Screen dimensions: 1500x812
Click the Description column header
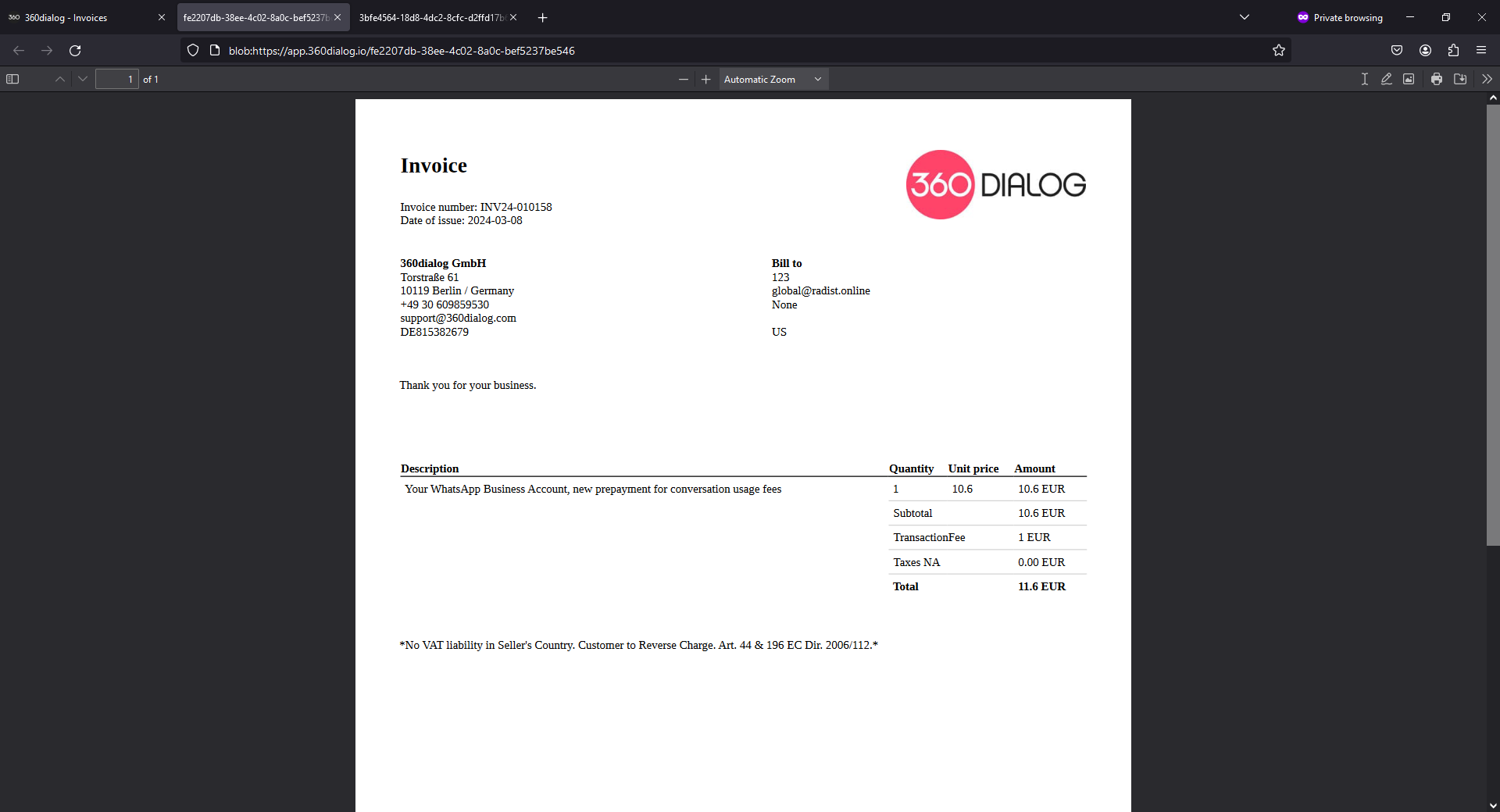[430, 468]
